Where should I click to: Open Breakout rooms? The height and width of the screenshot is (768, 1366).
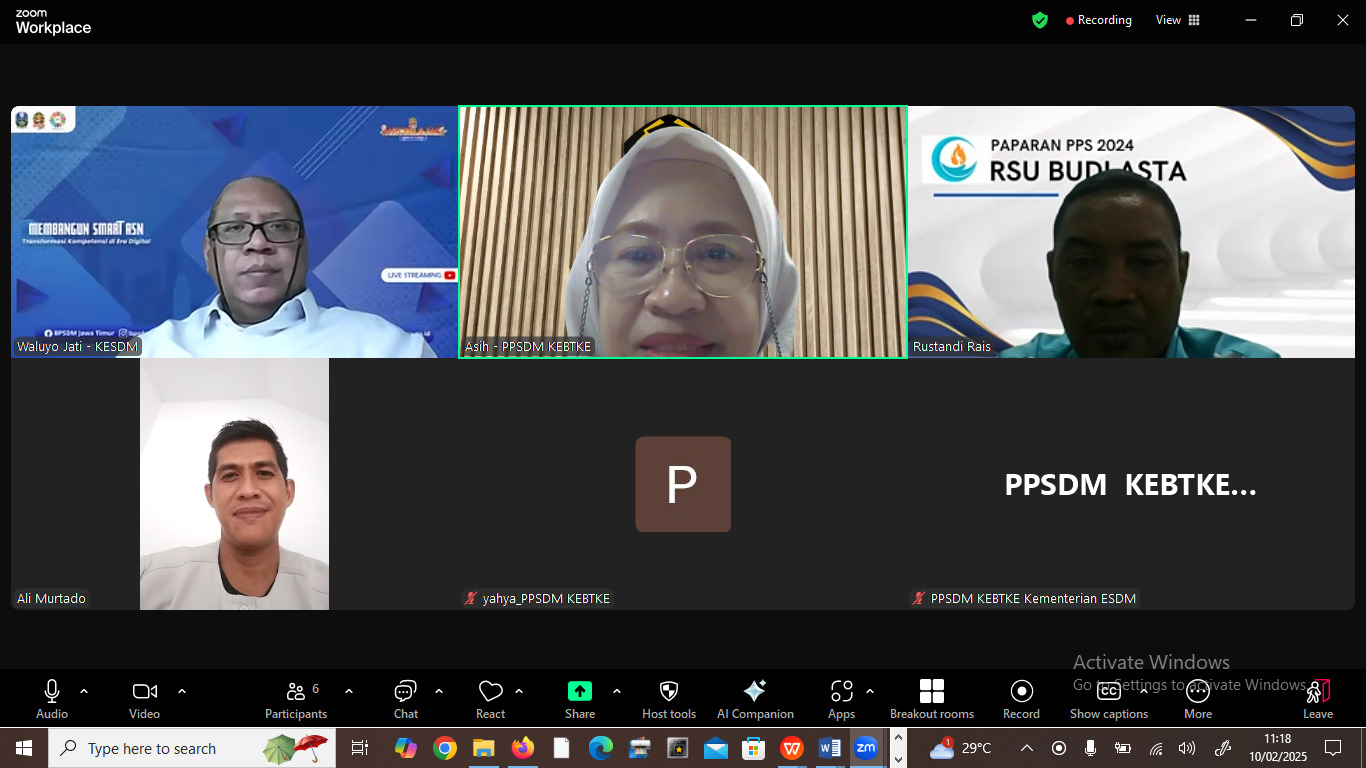click(932, 699)
